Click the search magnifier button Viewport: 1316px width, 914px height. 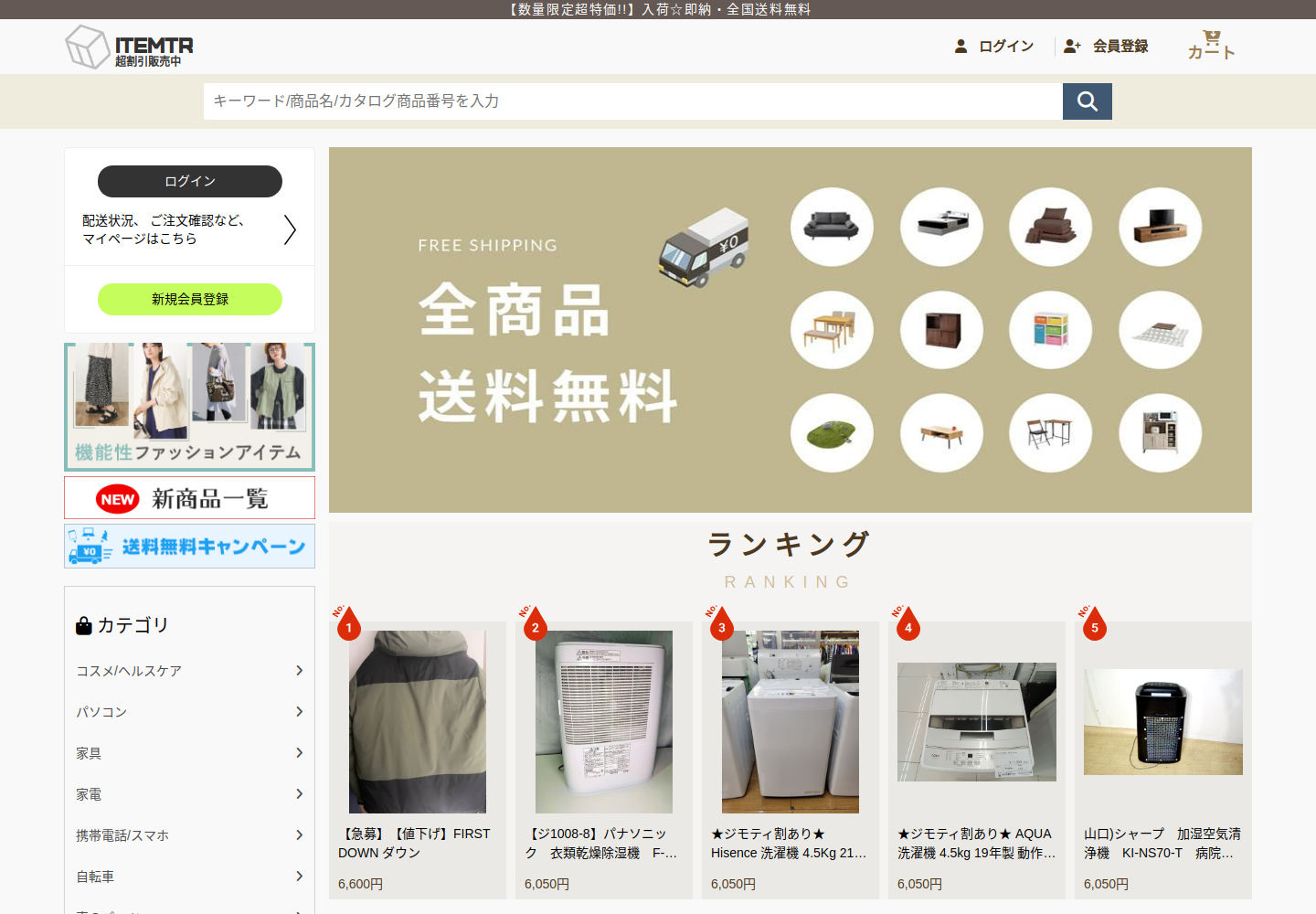click(1088, 101)
